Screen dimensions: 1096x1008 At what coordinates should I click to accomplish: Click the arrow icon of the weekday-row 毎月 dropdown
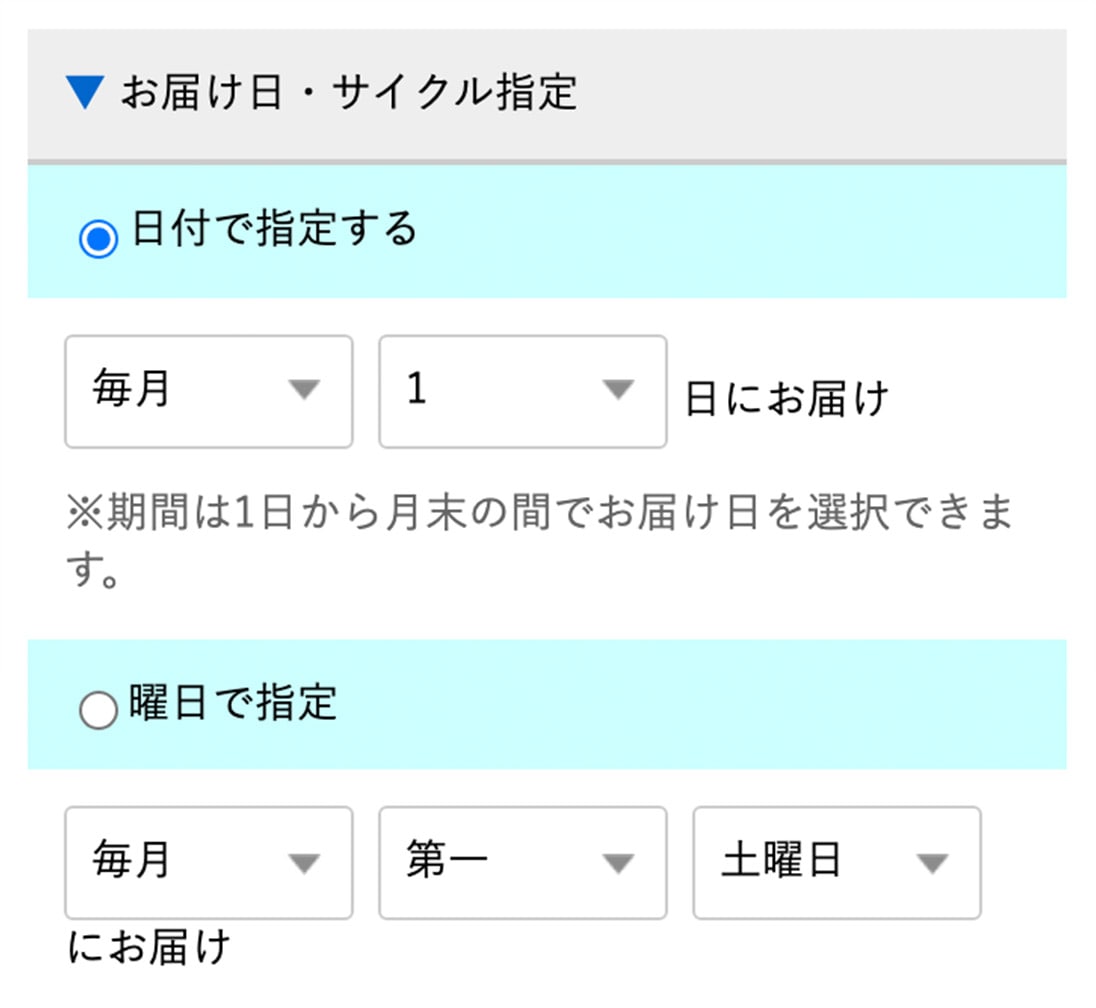coord(303,862)
